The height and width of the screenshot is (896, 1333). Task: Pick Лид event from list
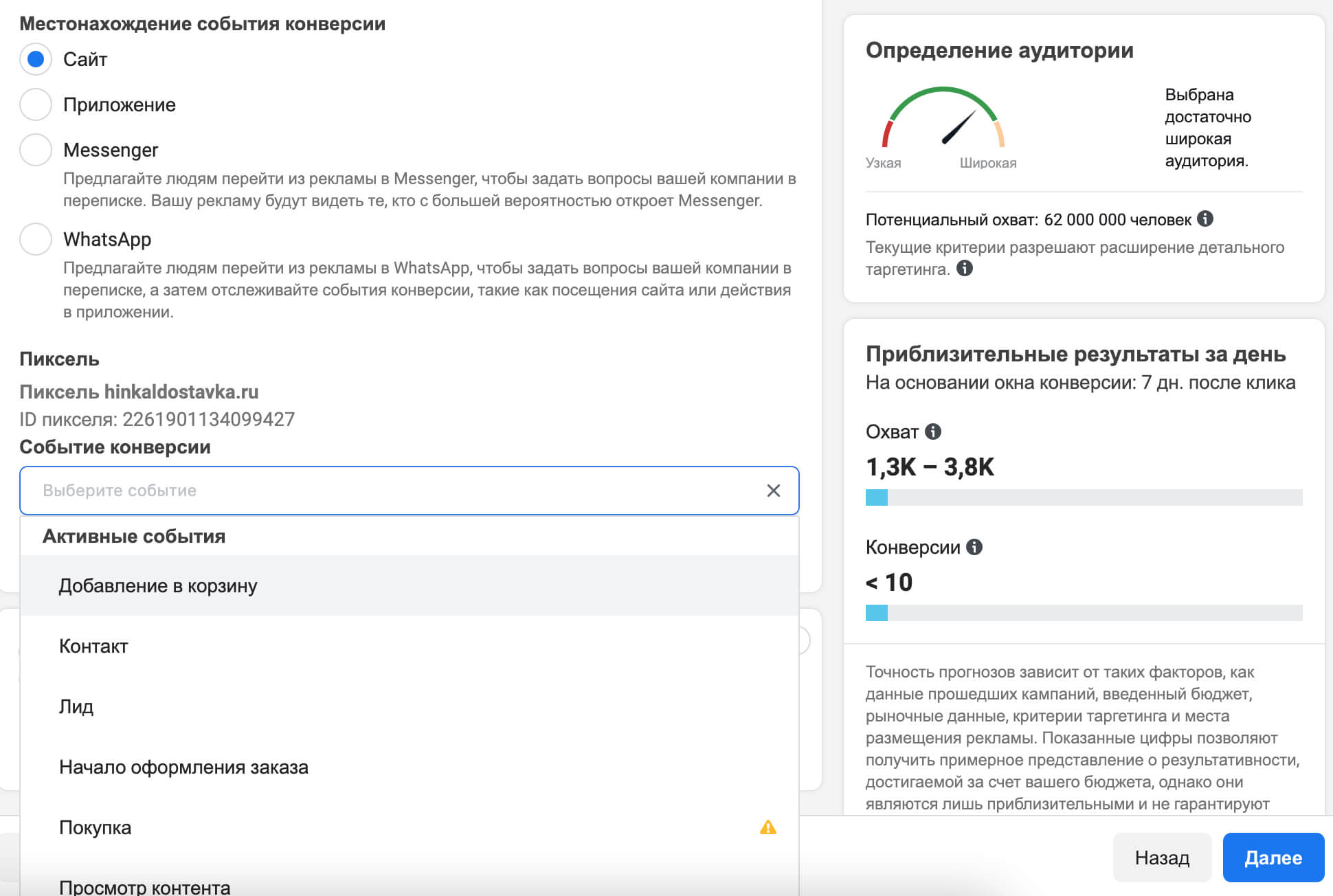tap(410, 706)
